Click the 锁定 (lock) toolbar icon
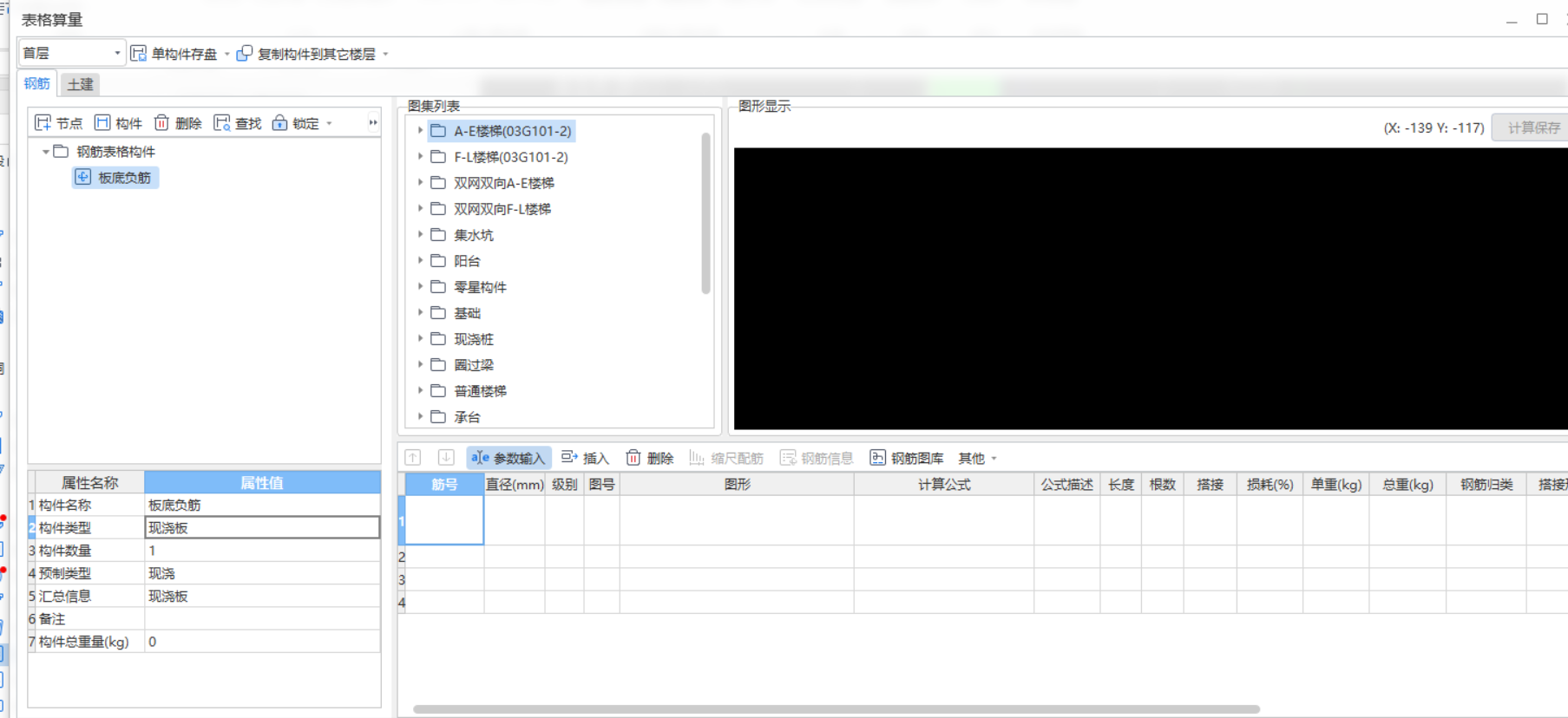 [279, 123]
